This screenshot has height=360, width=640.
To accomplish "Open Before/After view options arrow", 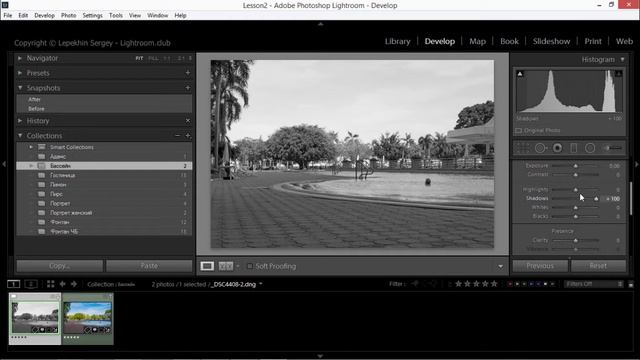I will click(238, 266).
